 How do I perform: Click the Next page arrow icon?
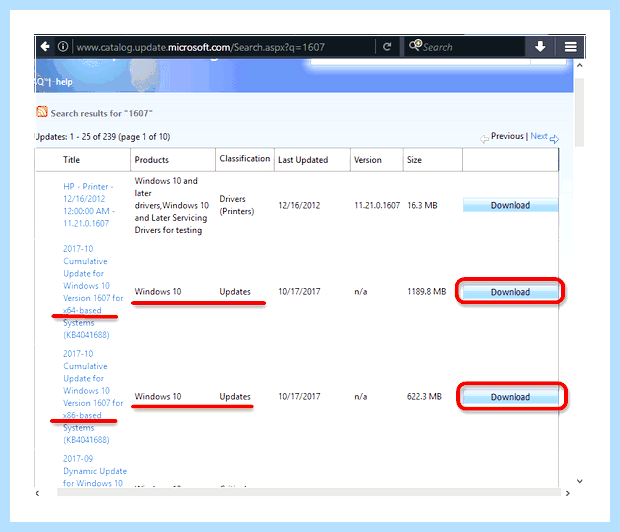tap(554, 139)
